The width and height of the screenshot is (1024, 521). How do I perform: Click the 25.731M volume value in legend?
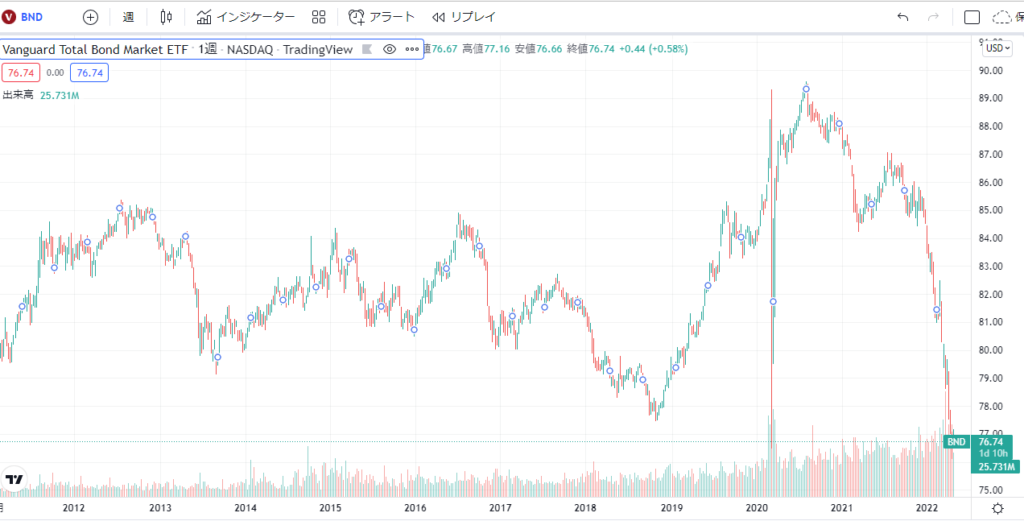(x=60, y=95)
